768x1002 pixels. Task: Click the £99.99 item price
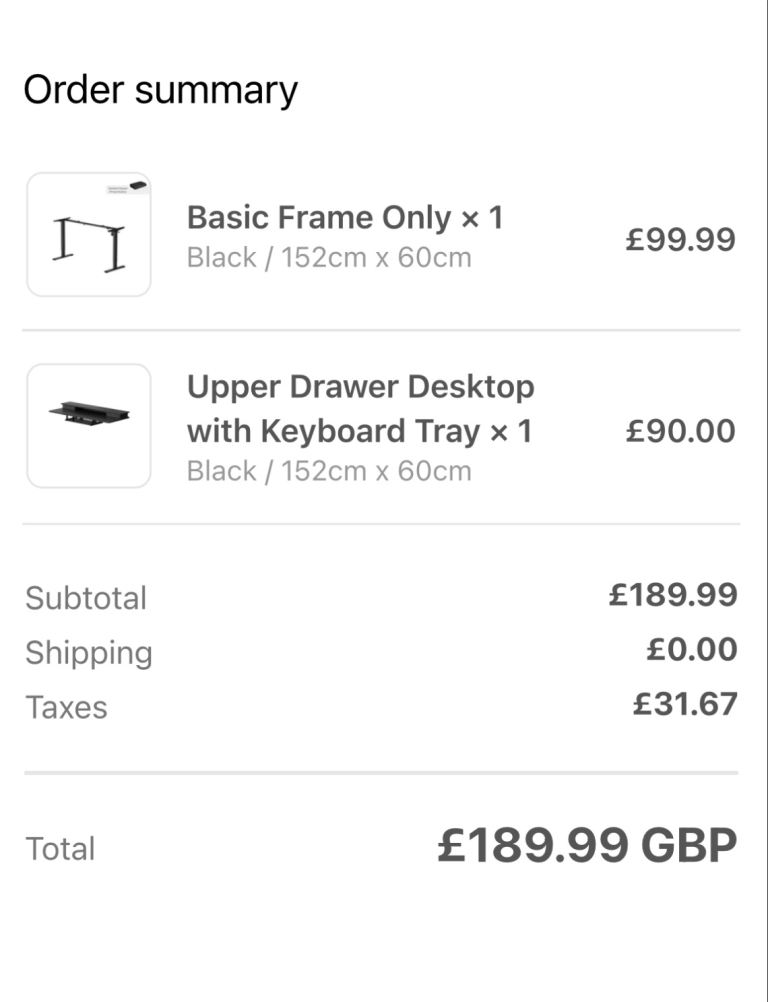pos(680,239)
